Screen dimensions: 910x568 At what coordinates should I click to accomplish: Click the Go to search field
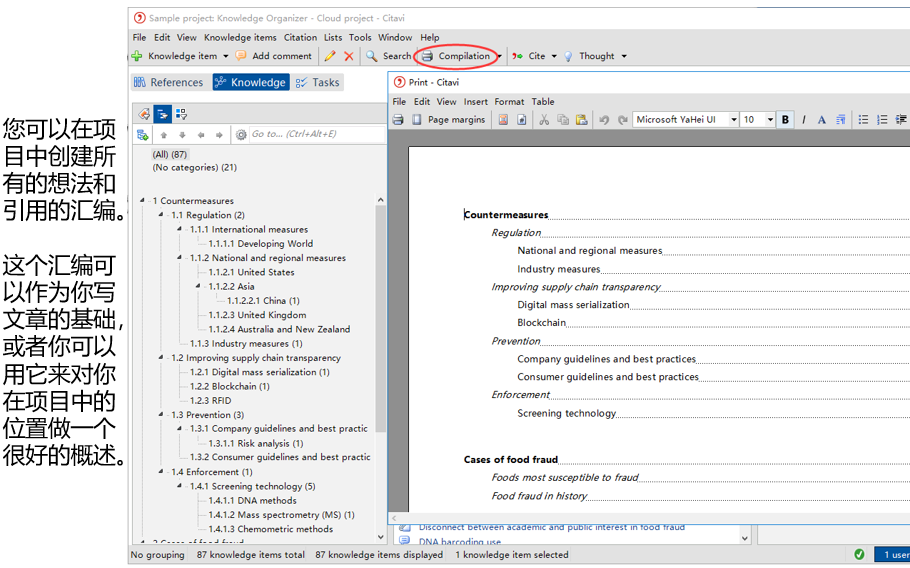(x=300, y=135)
